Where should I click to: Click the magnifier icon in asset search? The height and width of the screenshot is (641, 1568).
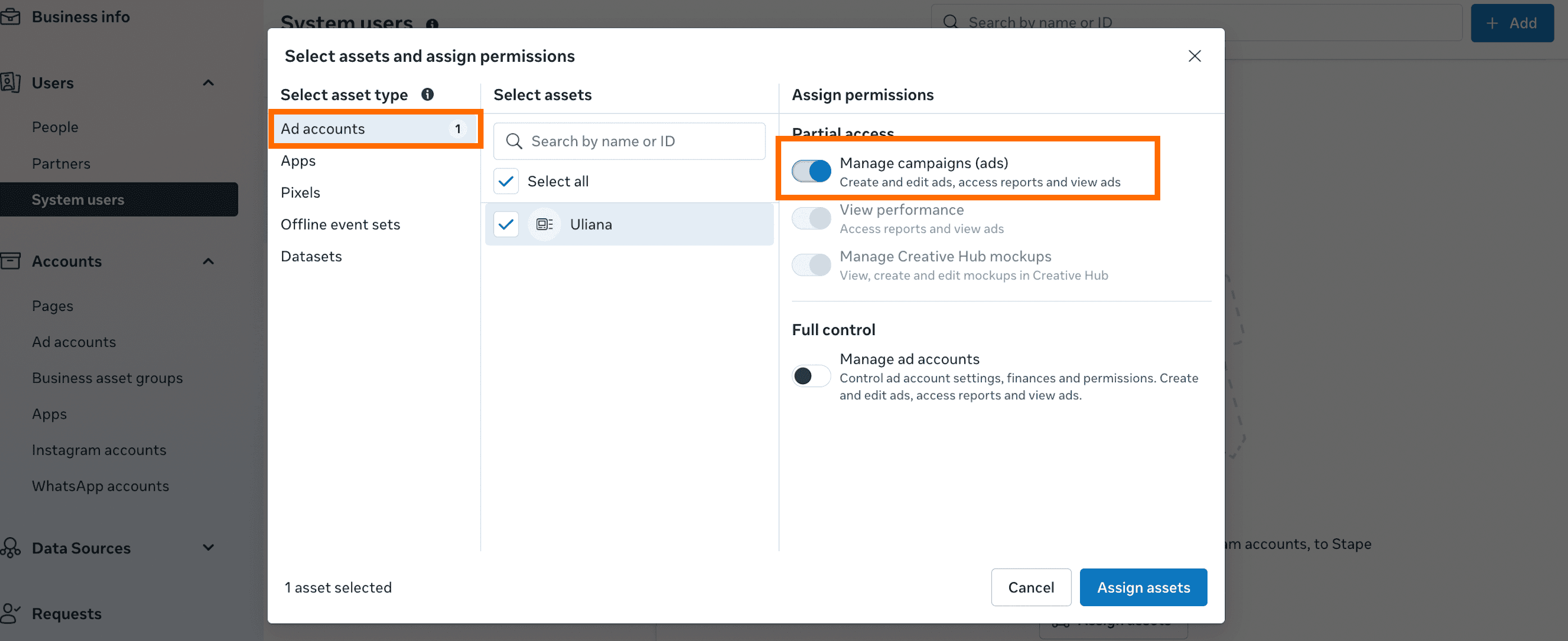pyautogui.click(x=514, y=141)
